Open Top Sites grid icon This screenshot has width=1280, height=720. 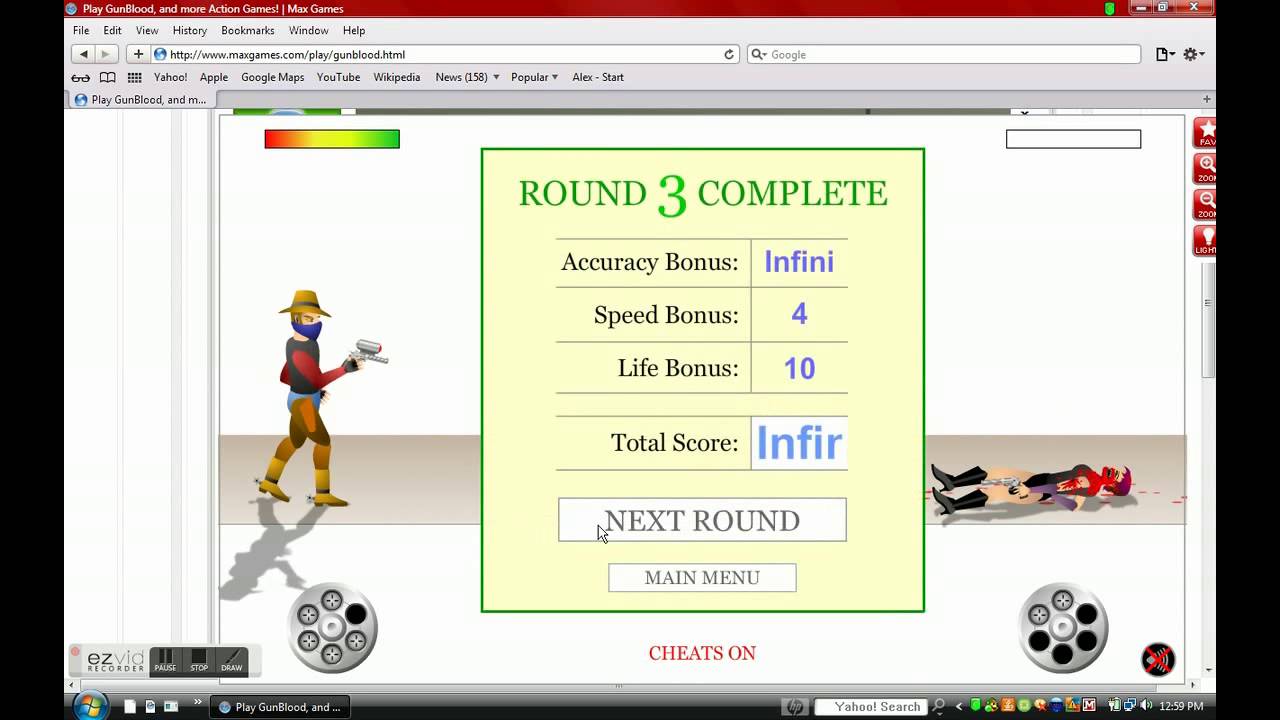click(134, 77)
